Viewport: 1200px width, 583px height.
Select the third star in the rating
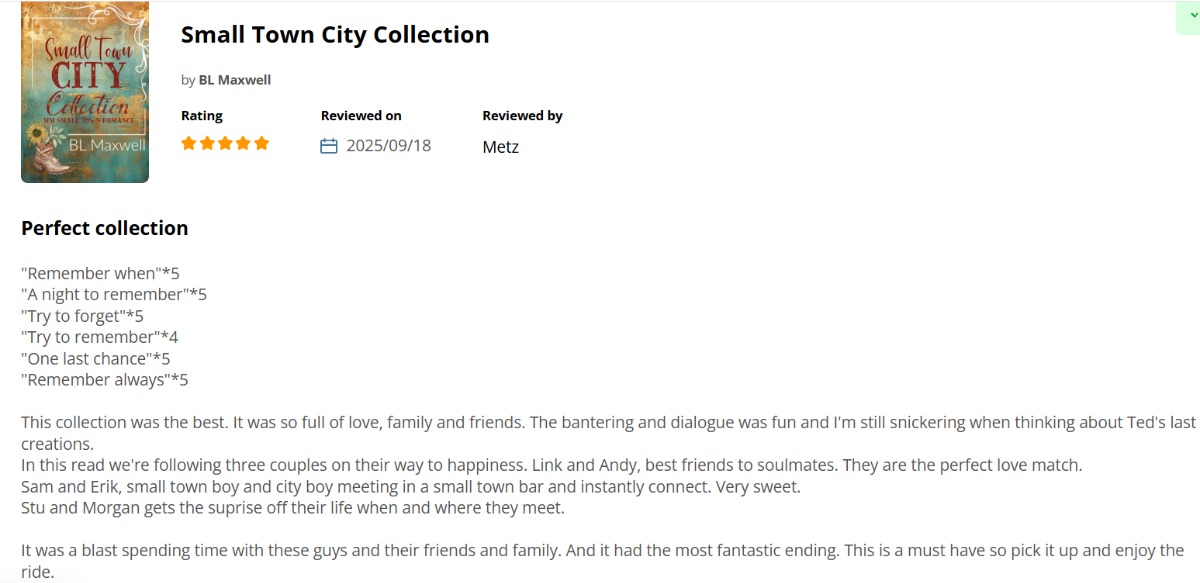225,143
